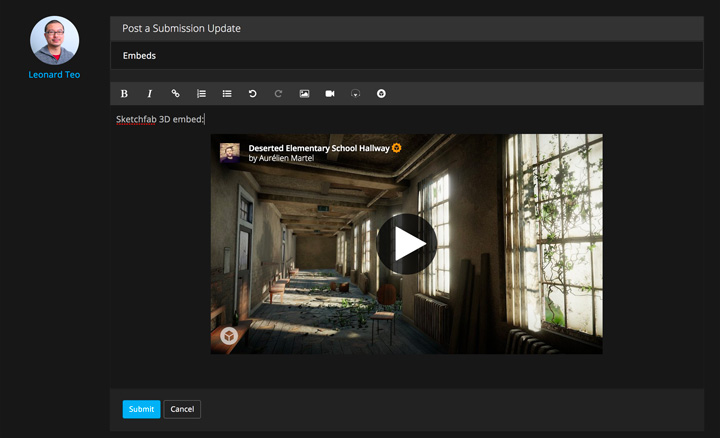The width and height of the screenshot is (720, 438).
Task: Cancel the submission update
Action: [x=182, y=409]
